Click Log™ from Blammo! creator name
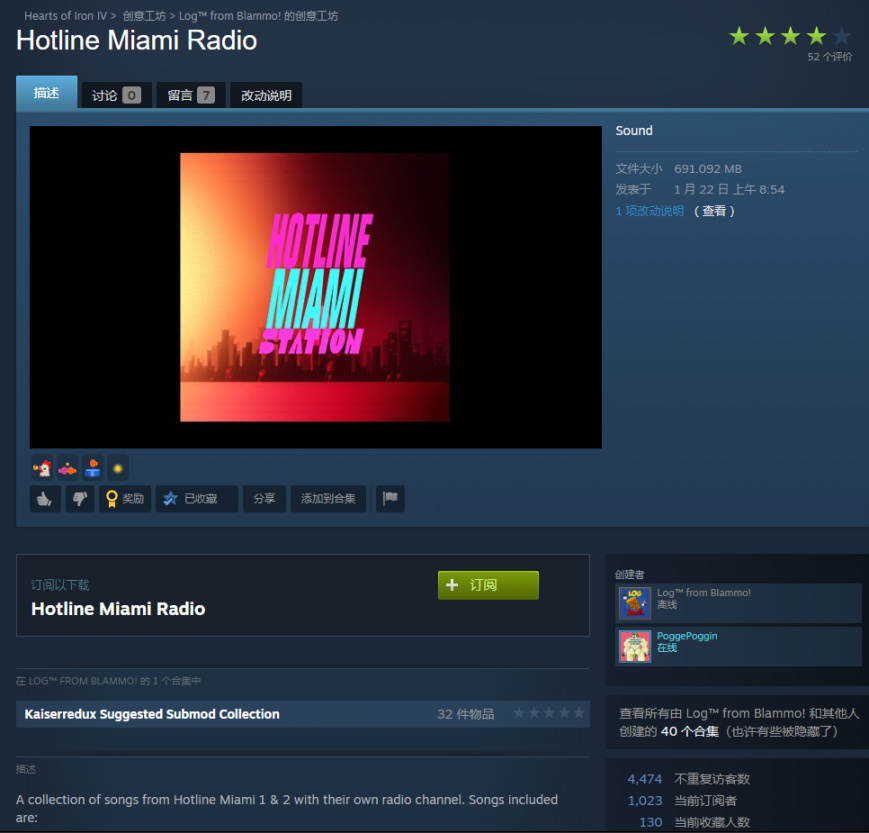Screen dimensions: 869x833 point(704,592)
